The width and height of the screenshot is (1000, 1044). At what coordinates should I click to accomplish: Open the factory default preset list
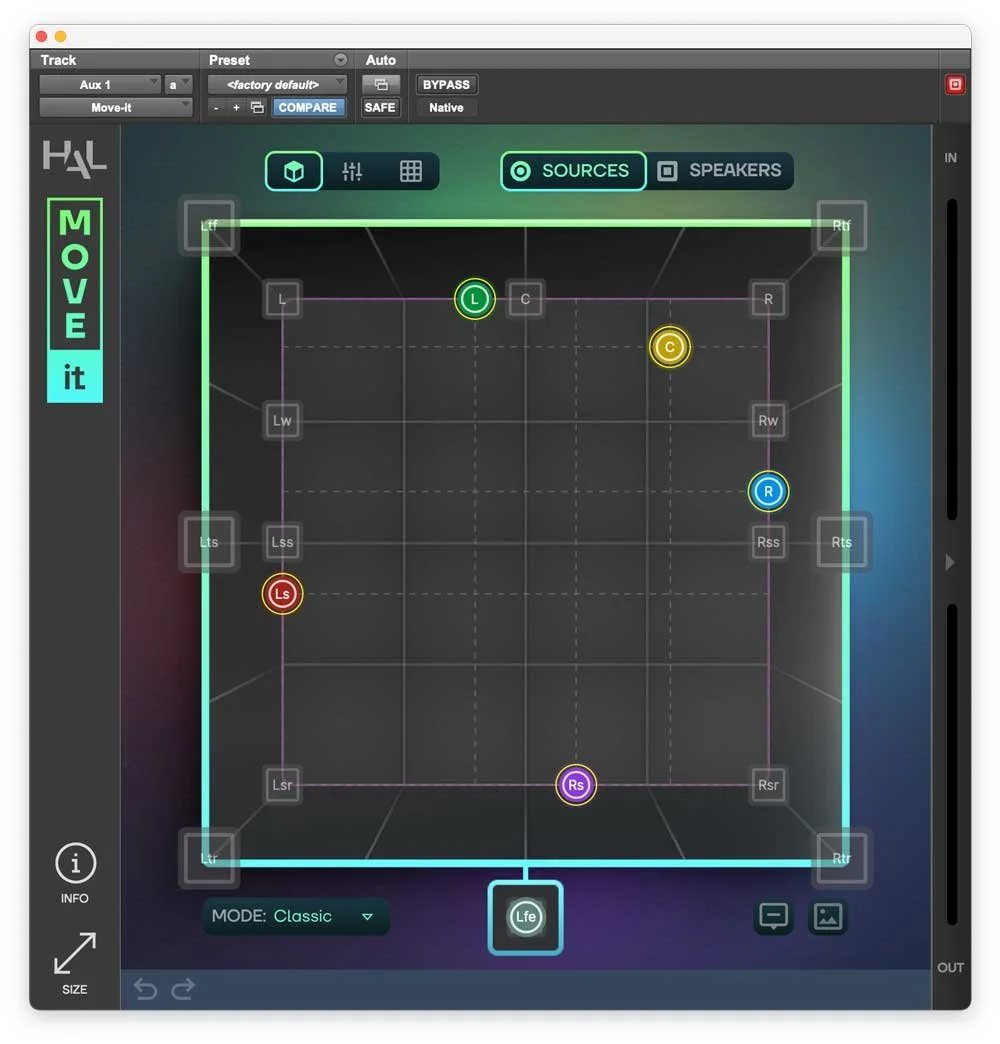coord(277,85)
